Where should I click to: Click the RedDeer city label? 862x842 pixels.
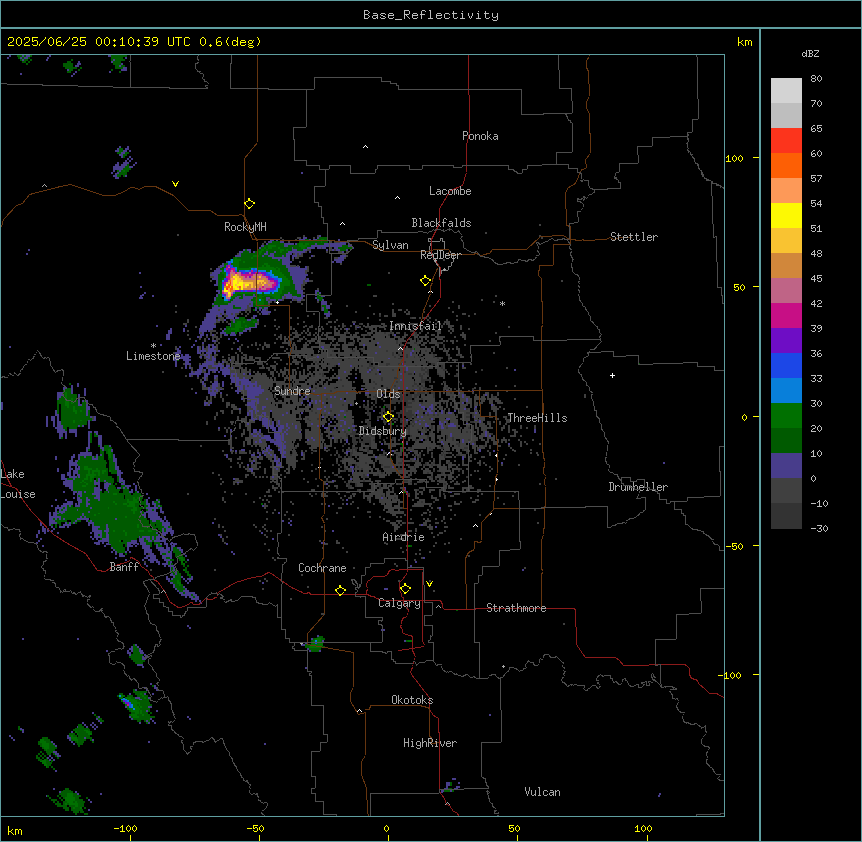coord(440,255)
